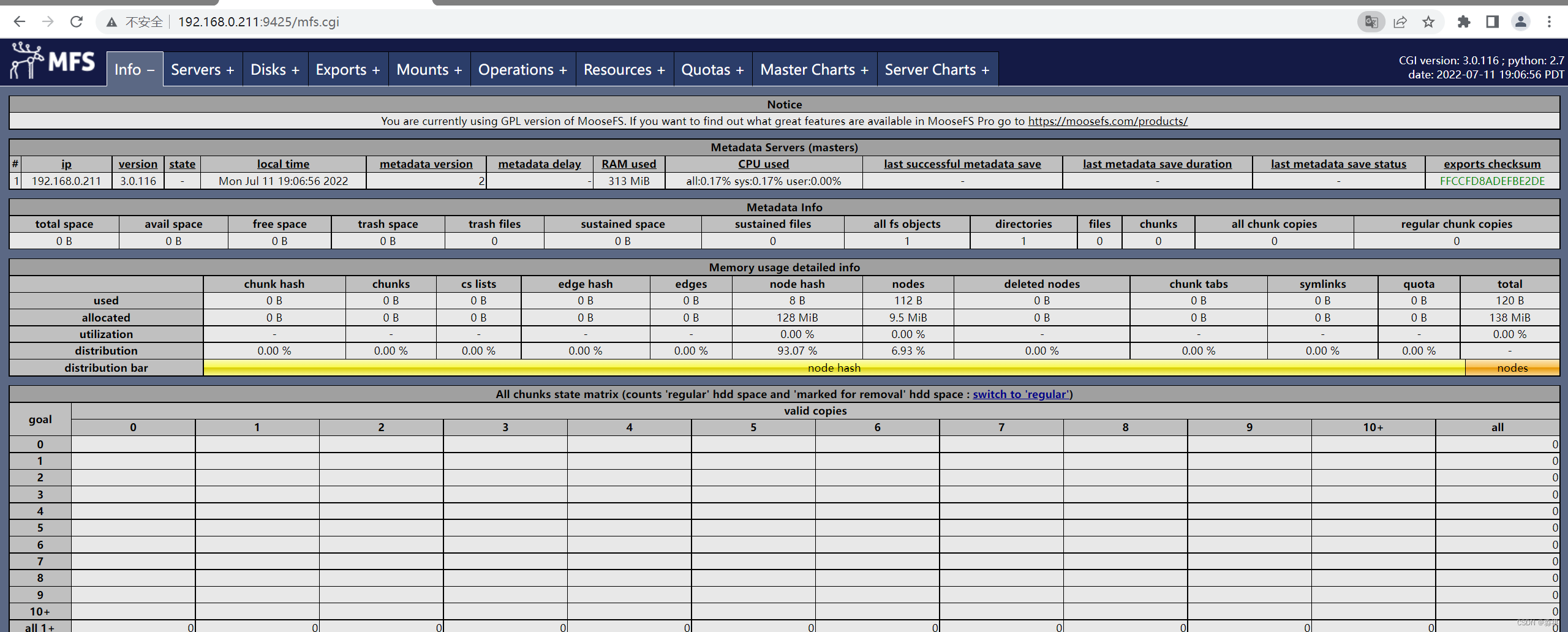The height and width of the screenshot is (632, 1568).
Task: Click the nodes 9.5 MiB allocated cell
Action: (x=908, y=317)
